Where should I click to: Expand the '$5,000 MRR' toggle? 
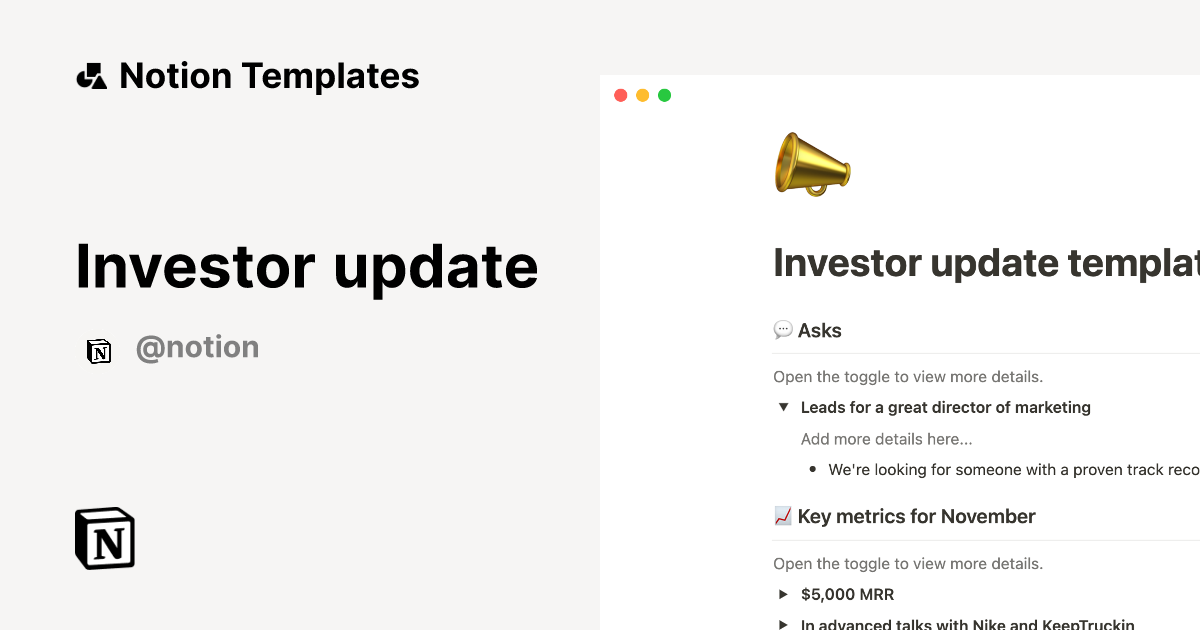784,594
